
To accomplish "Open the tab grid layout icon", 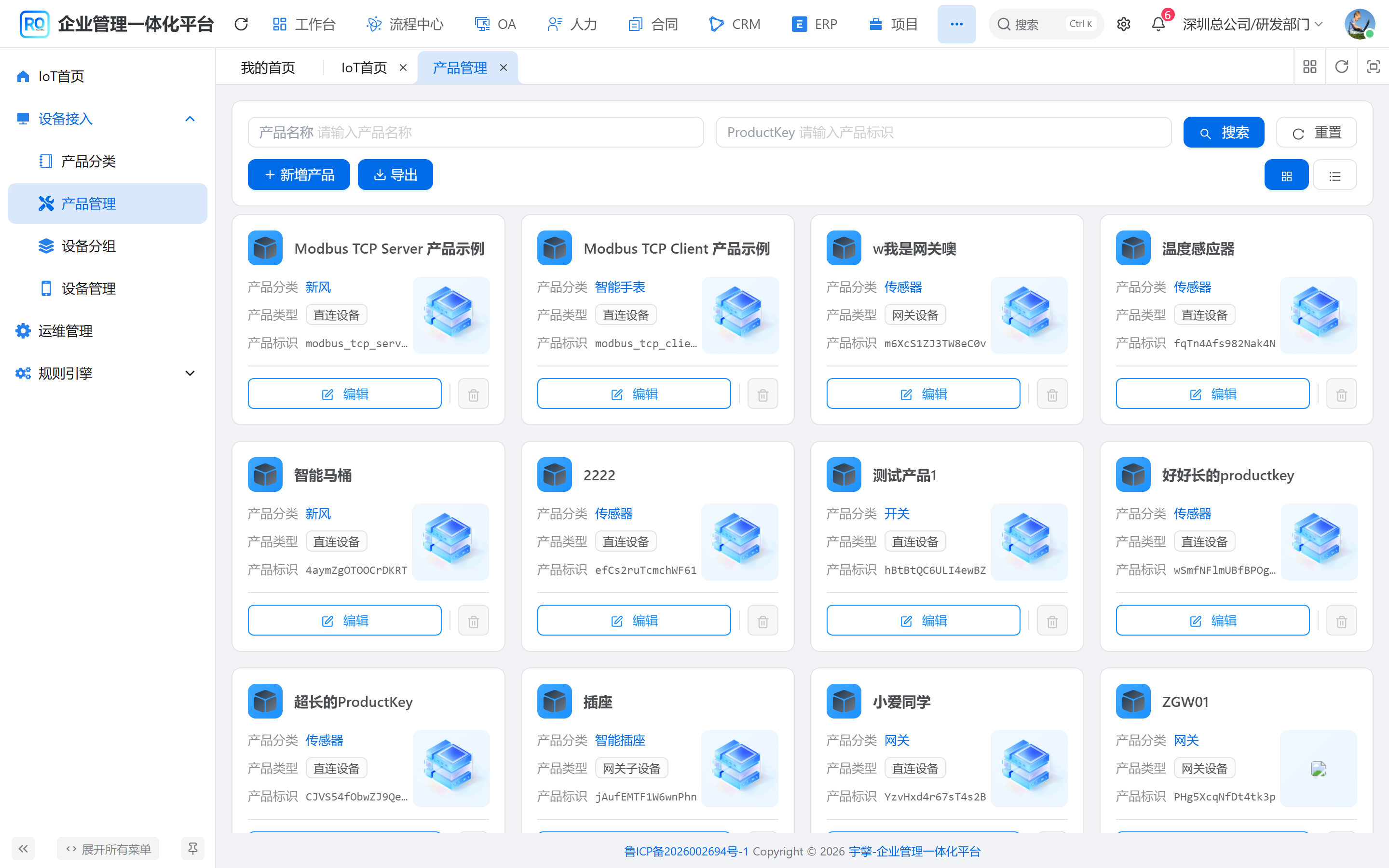I will tap(1310, 67).
